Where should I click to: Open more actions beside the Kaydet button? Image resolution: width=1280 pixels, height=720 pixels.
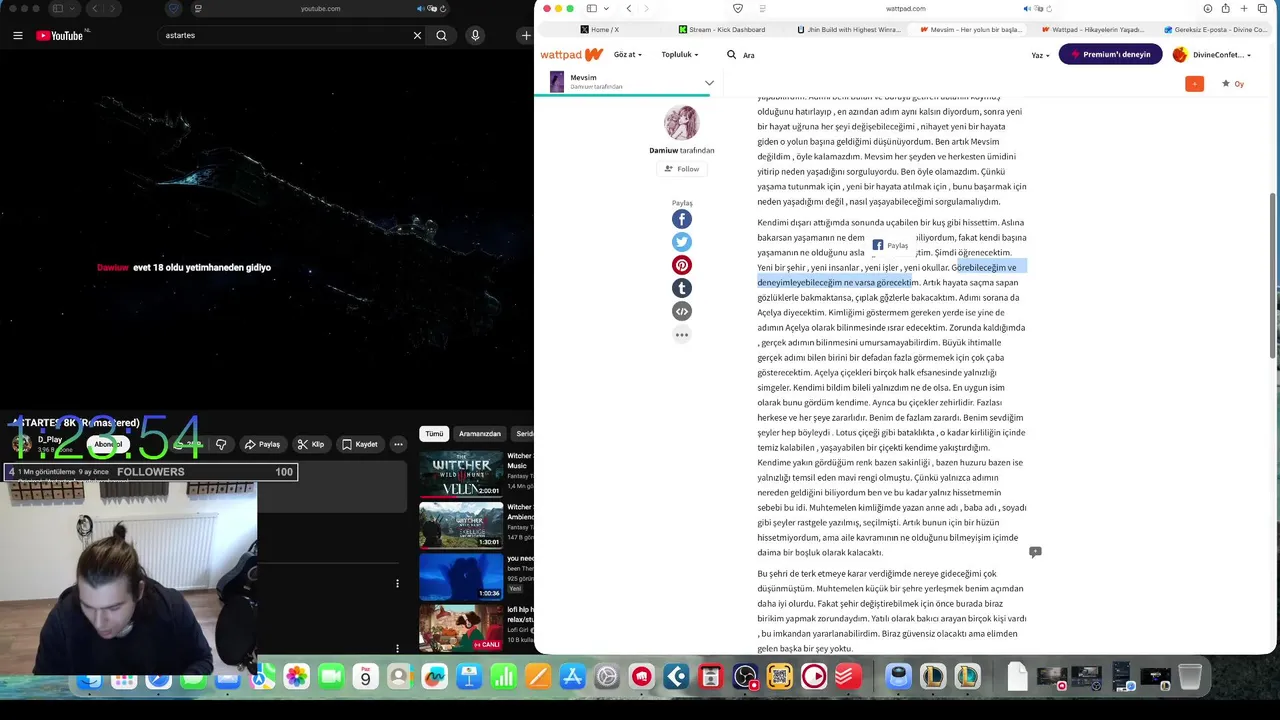[x=398, y=444]
